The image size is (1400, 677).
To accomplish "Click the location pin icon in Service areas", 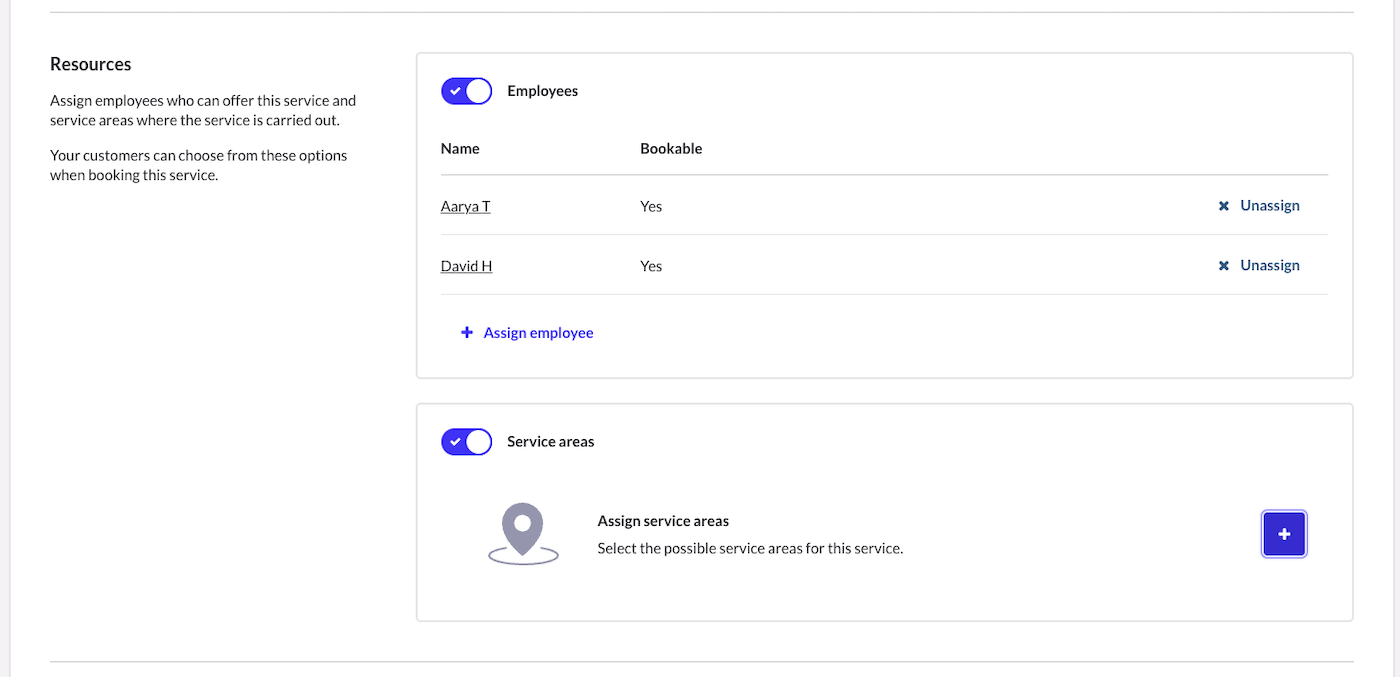I will point(521,532).
